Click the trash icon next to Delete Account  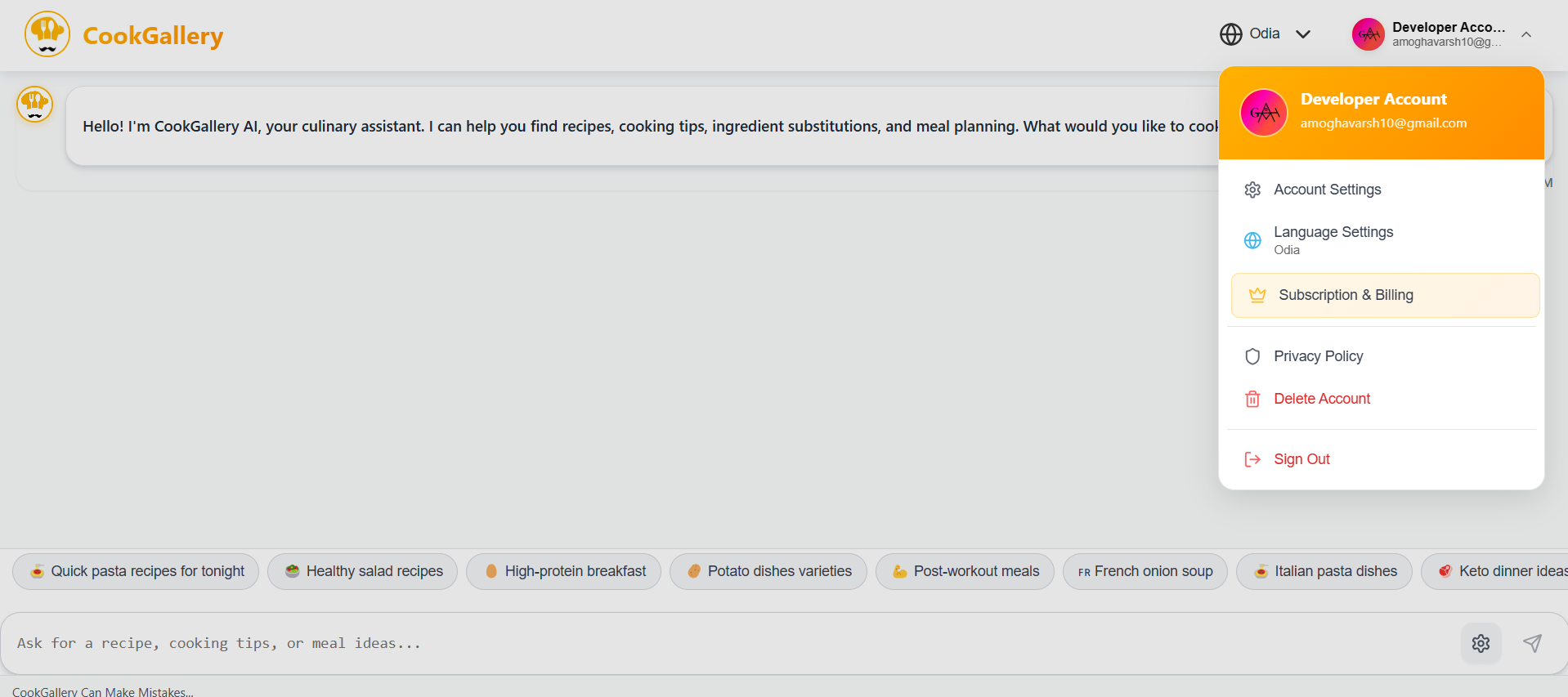1252,399
